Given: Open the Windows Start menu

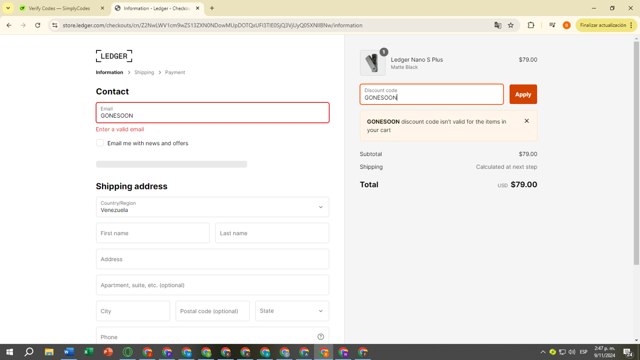Looking at the screenshot, I should [x=9, y=352].
